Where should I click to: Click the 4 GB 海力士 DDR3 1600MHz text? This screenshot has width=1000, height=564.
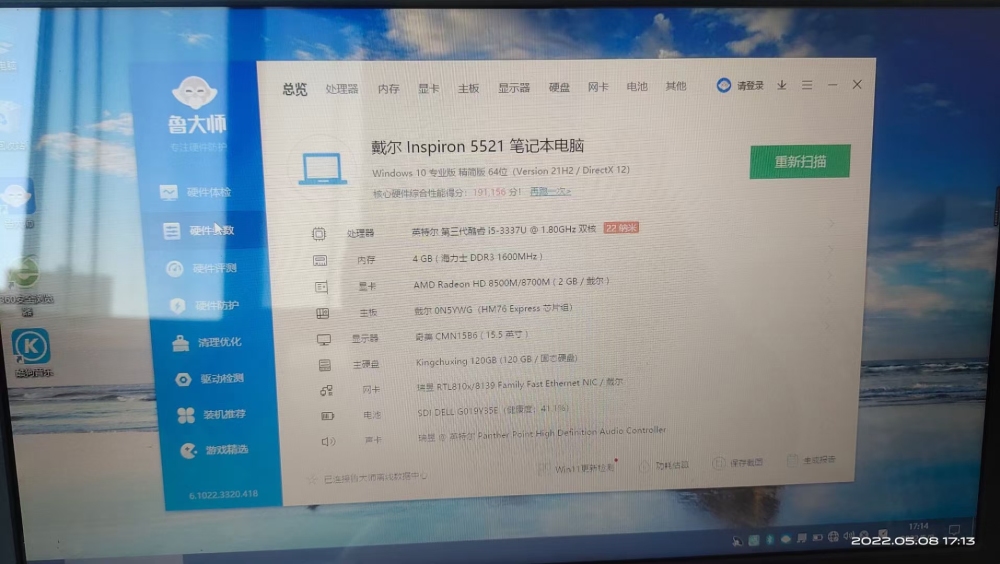(x=478, y=257)
